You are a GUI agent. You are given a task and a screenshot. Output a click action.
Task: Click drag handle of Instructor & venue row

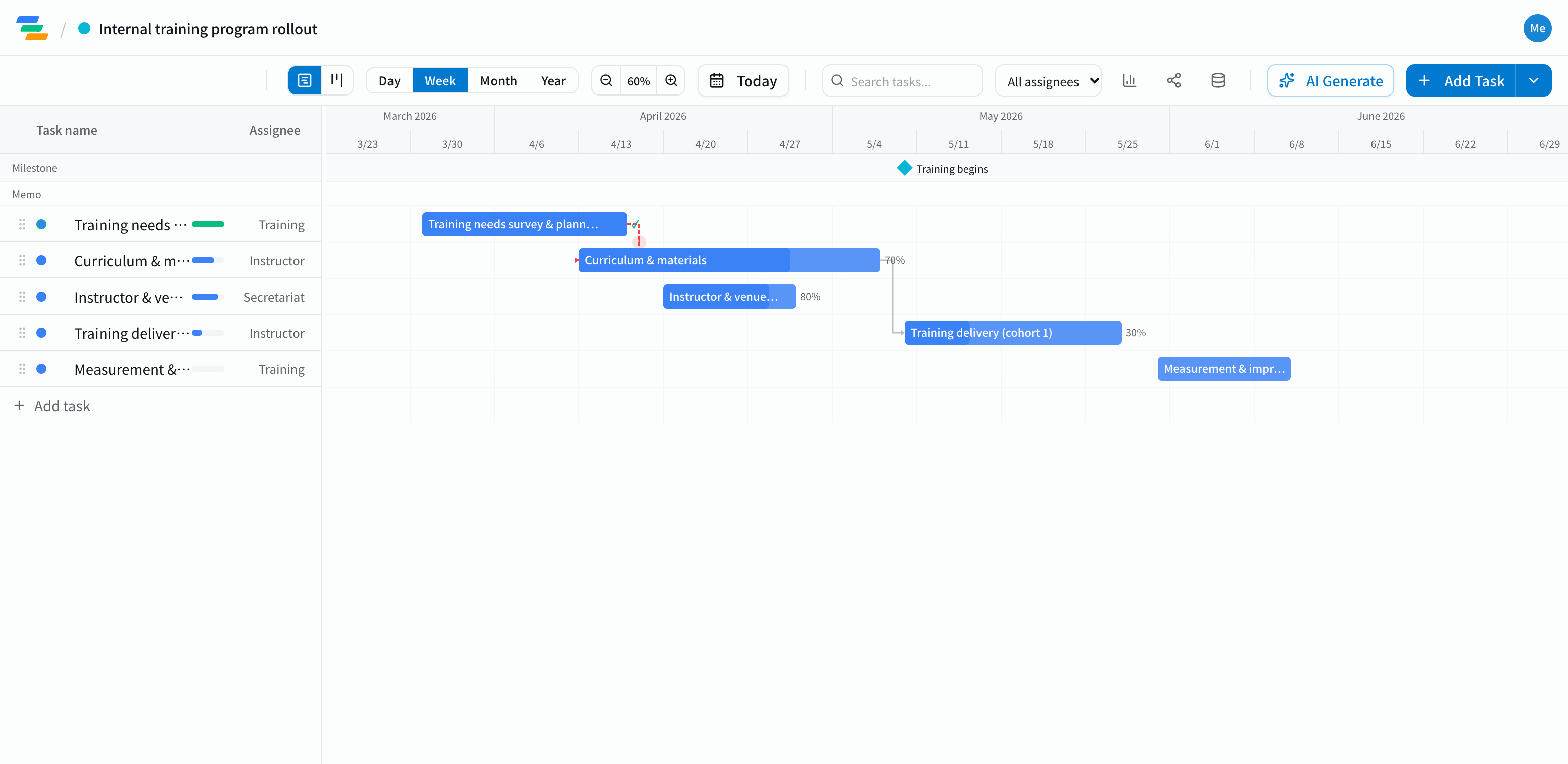point(22,297)
